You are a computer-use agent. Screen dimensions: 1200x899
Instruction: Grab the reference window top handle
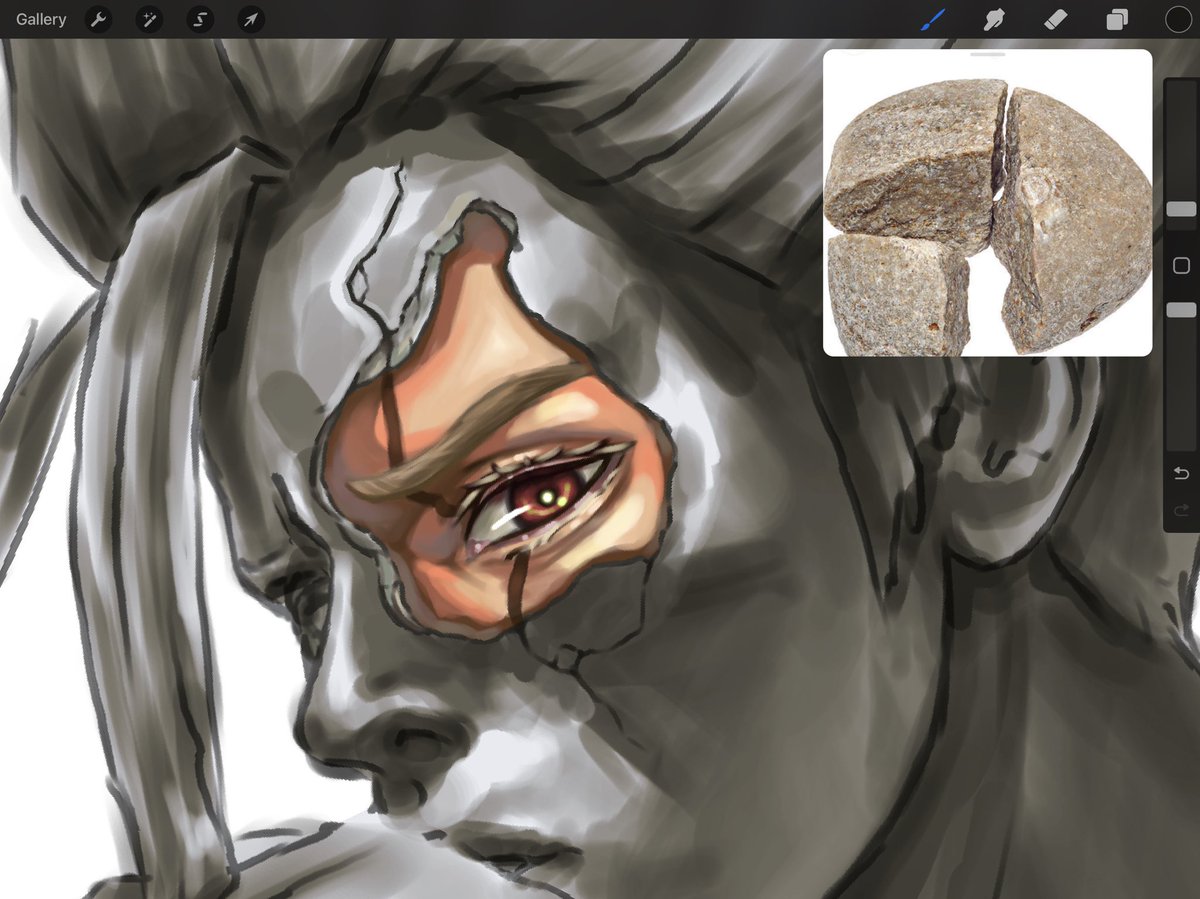pos(987,54)
